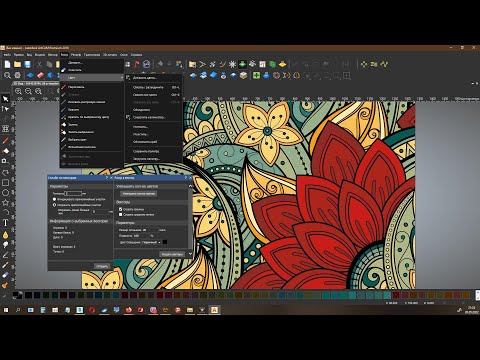Close the left spline vectors dialog
This screenshot has width=480, height=360.
click(x=111, y=178)
